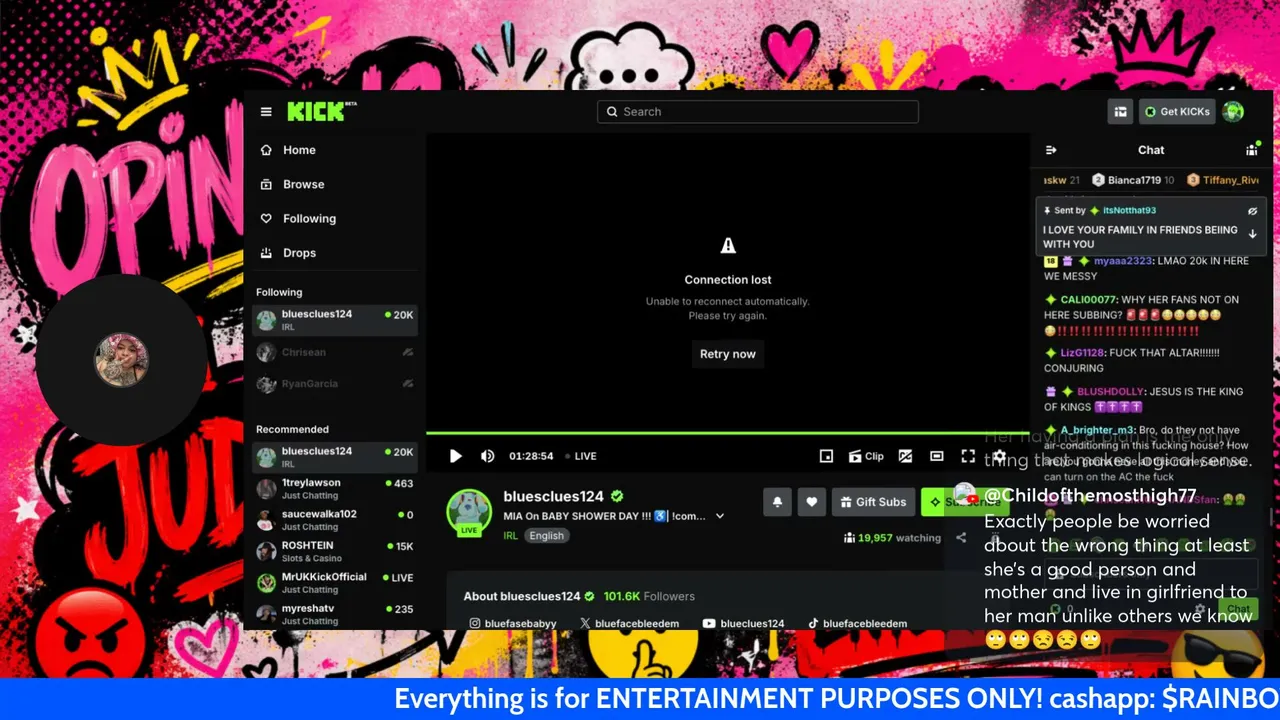
Task: Open recommended channel saucewalka102
Action: tap(335, 520)
